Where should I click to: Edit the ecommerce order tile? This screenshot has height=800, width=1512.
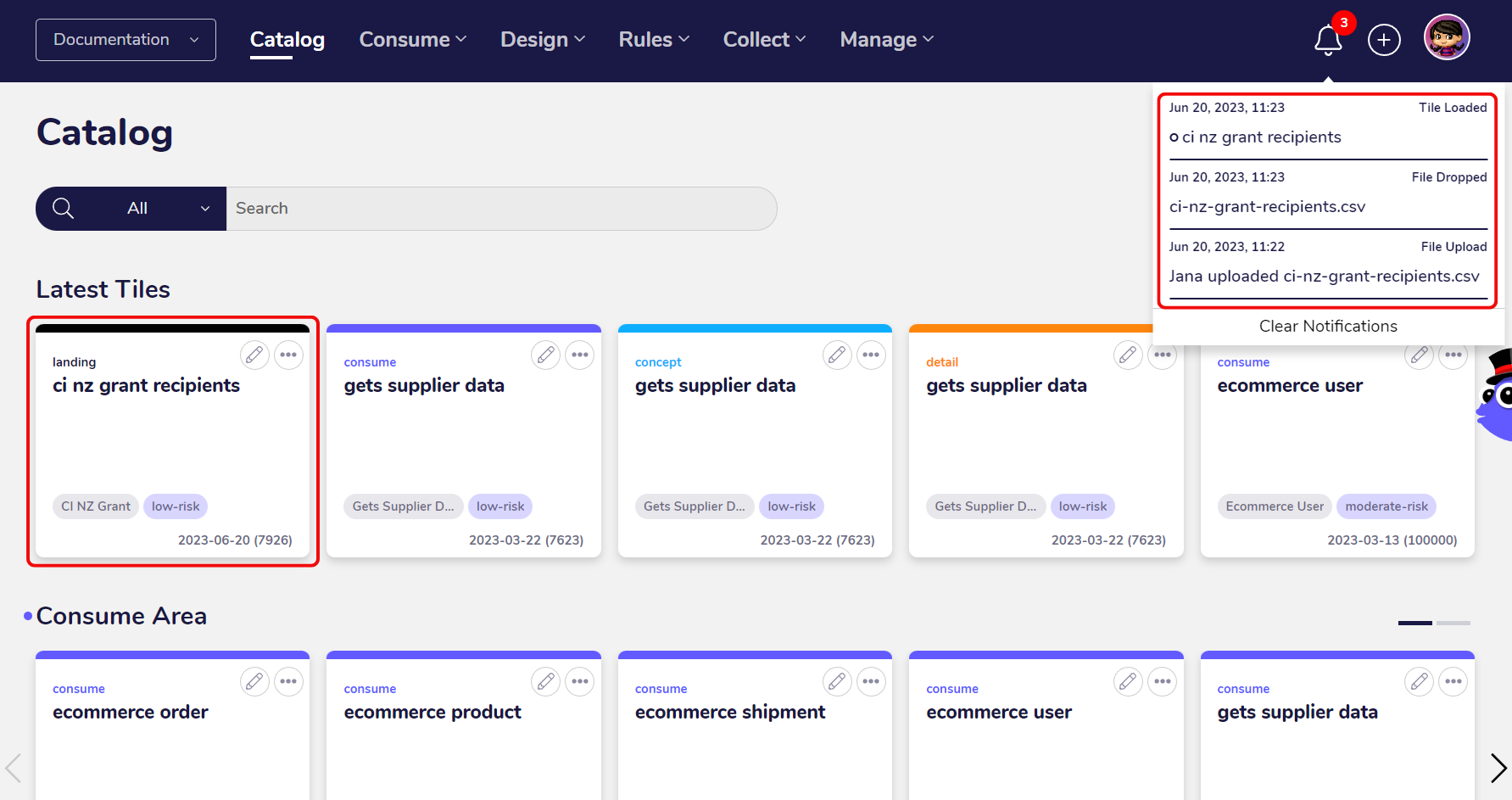click(254, 681)
